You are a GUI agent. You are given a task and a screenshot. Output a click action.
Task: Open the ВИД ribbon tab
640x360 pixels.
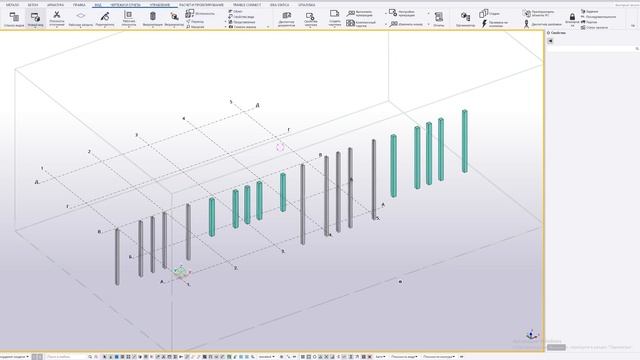click(x=98, y=5)
